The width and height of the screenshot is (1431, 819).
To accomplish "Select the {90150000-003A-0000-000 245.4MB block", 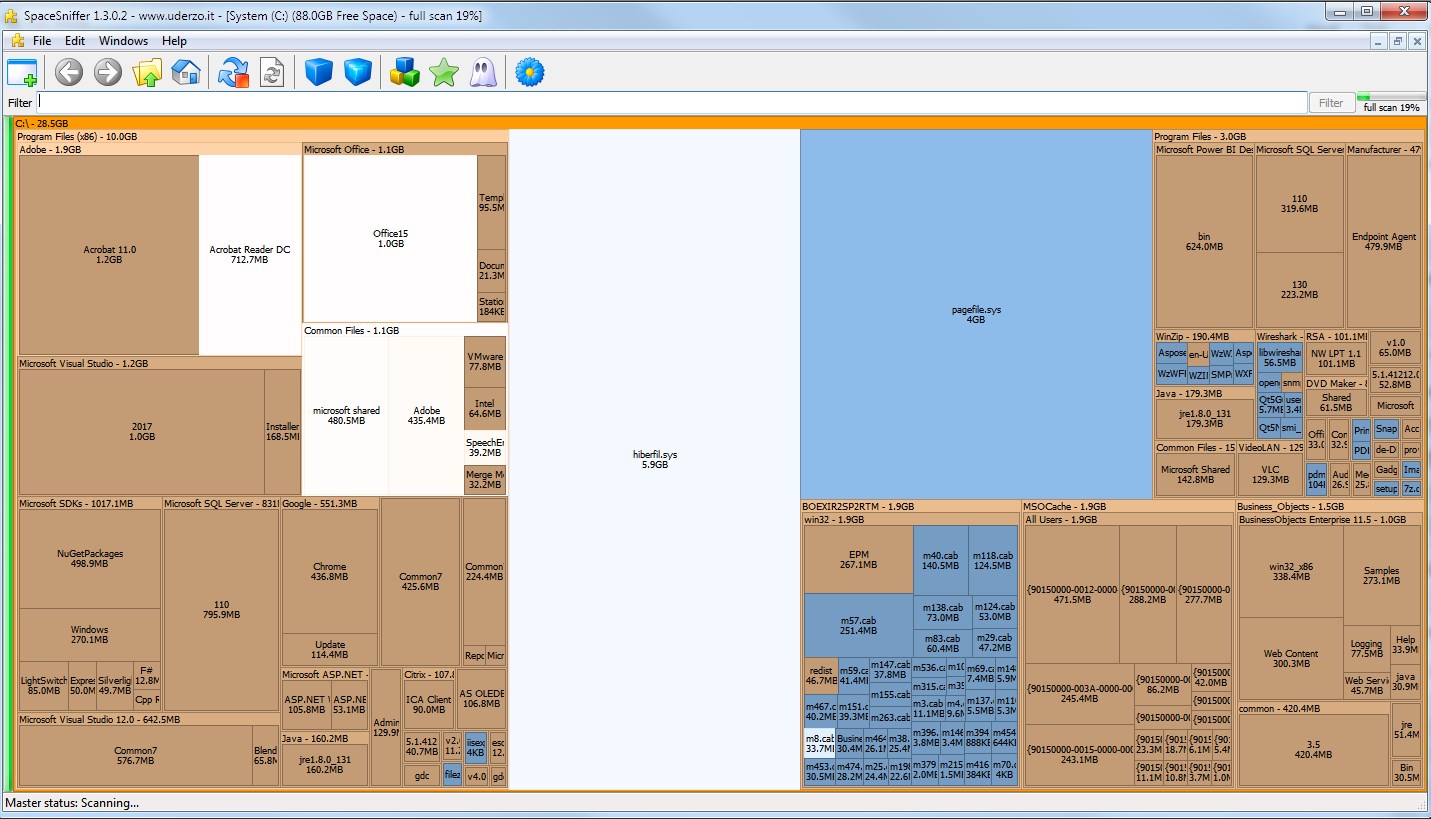I will (1080, 694).
